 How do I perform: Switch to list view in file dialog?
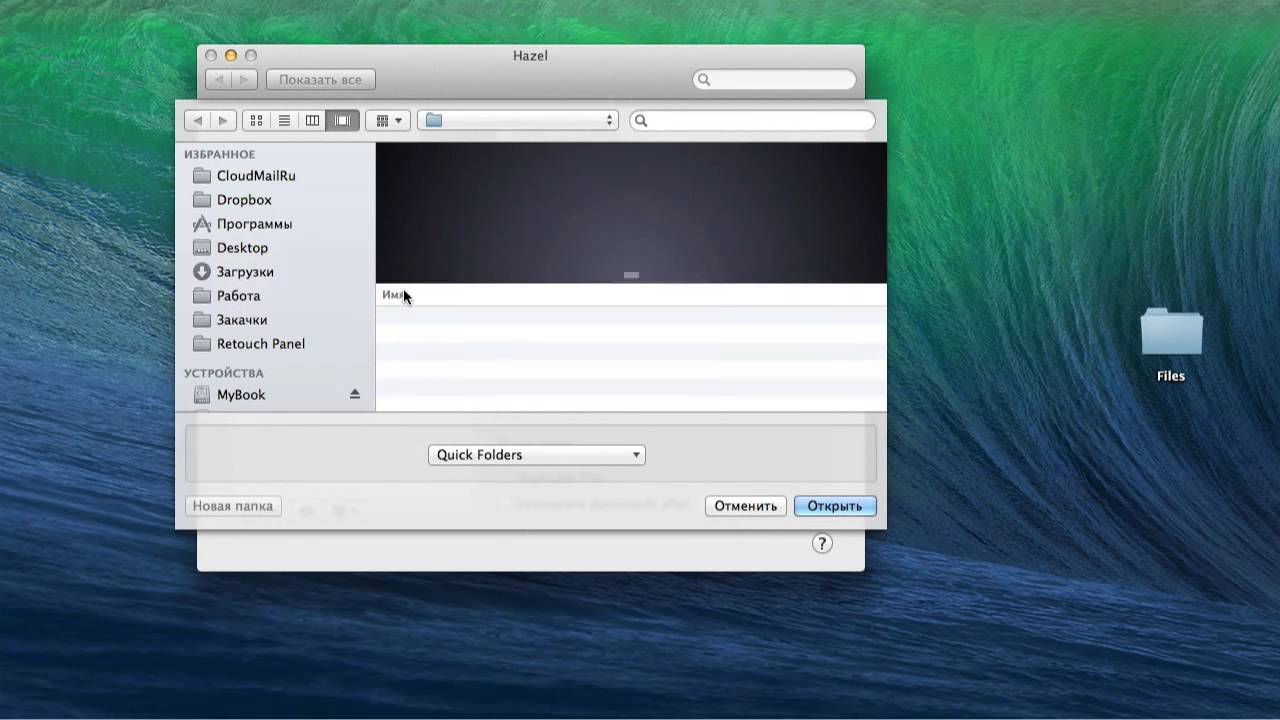pyautogui.click(x=284, y=120)
